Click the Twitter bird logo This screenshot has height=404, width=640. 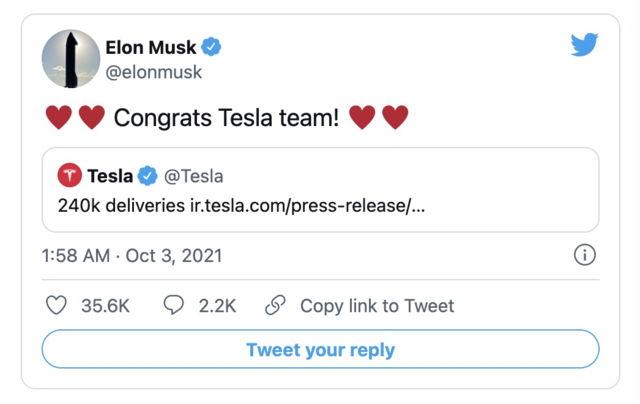tap(584, 45)
